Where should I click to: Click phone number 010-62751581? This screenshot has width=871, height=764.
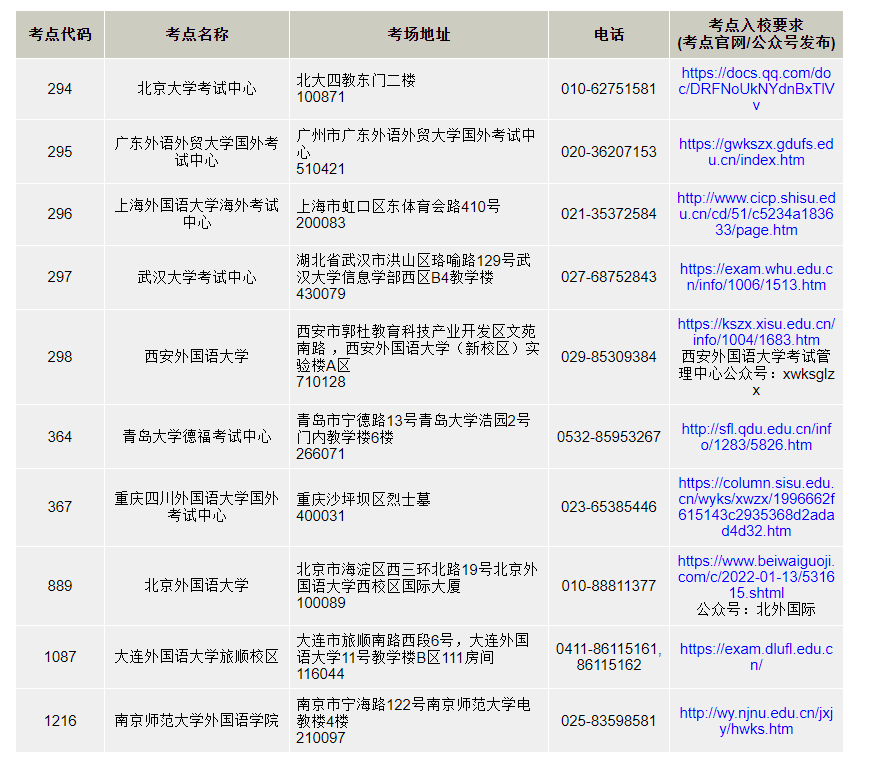tap(609, 89)
